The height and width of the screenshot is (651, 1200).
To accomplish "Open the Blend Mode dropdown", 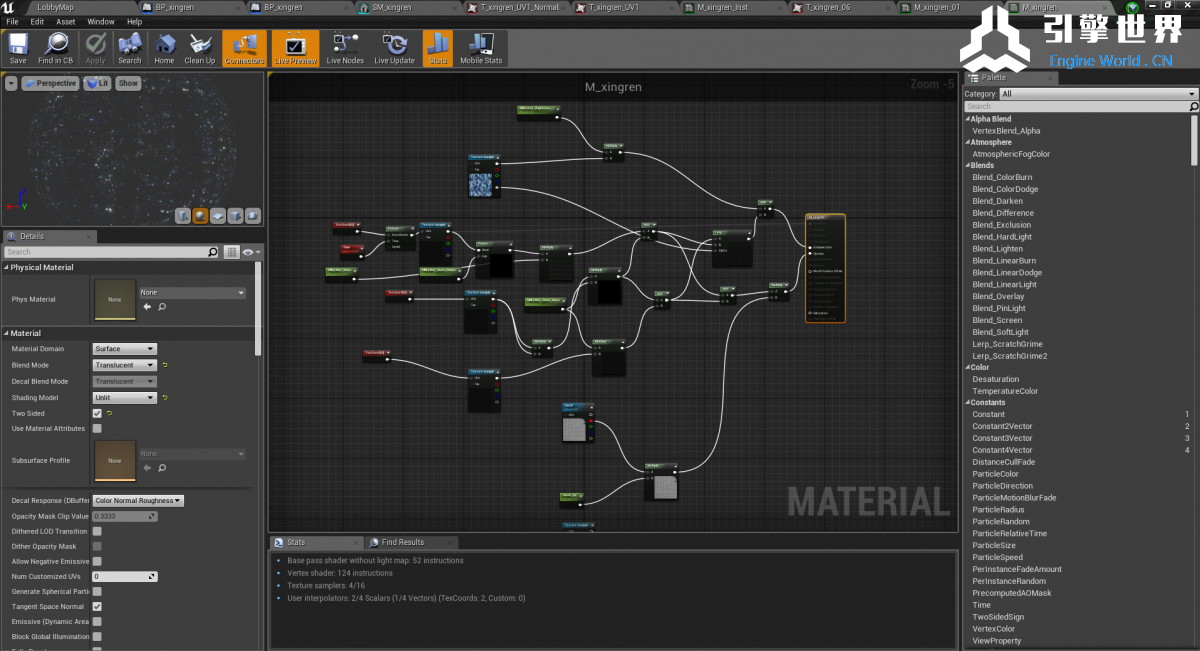I will point(124,365).
